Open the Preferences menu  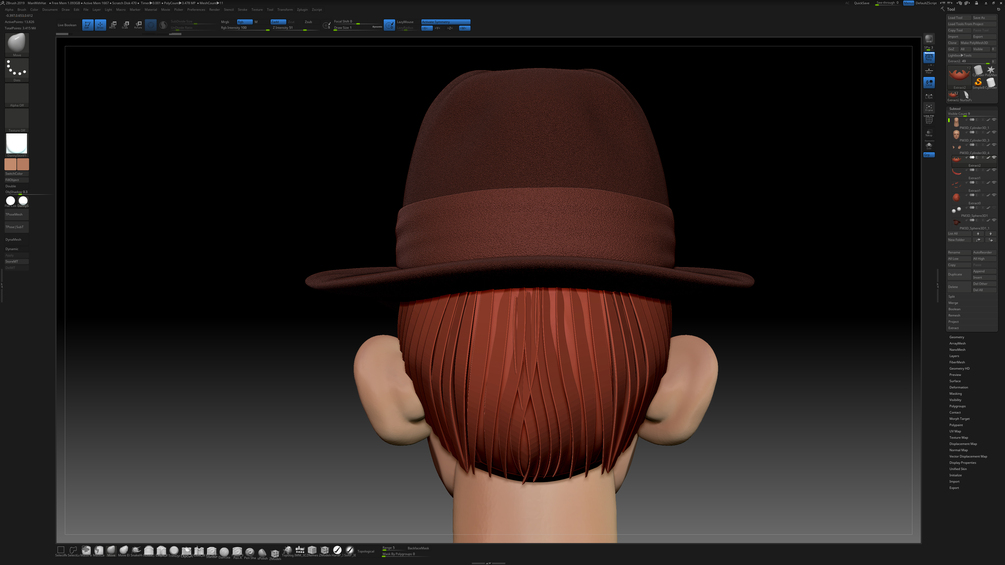coord(196,9)
